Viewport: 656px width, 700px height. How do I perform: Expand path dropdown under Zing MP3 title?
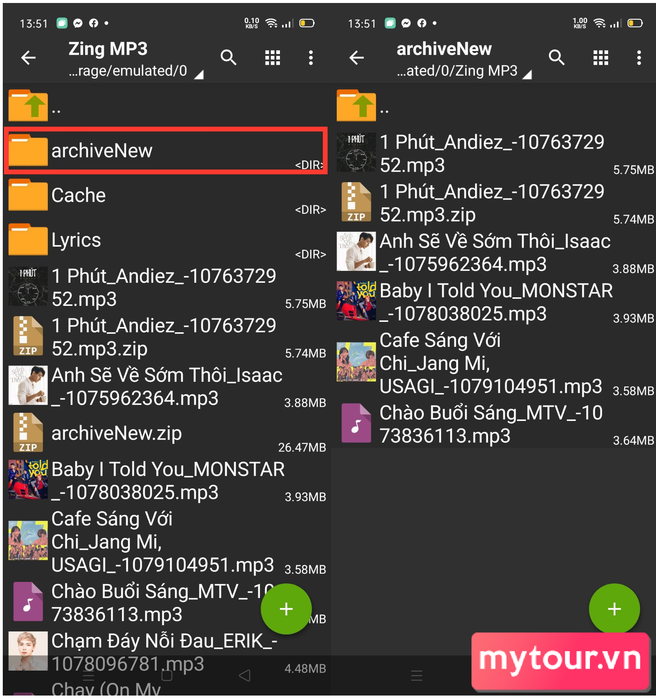pyautogui.click(x=199, y=75)
